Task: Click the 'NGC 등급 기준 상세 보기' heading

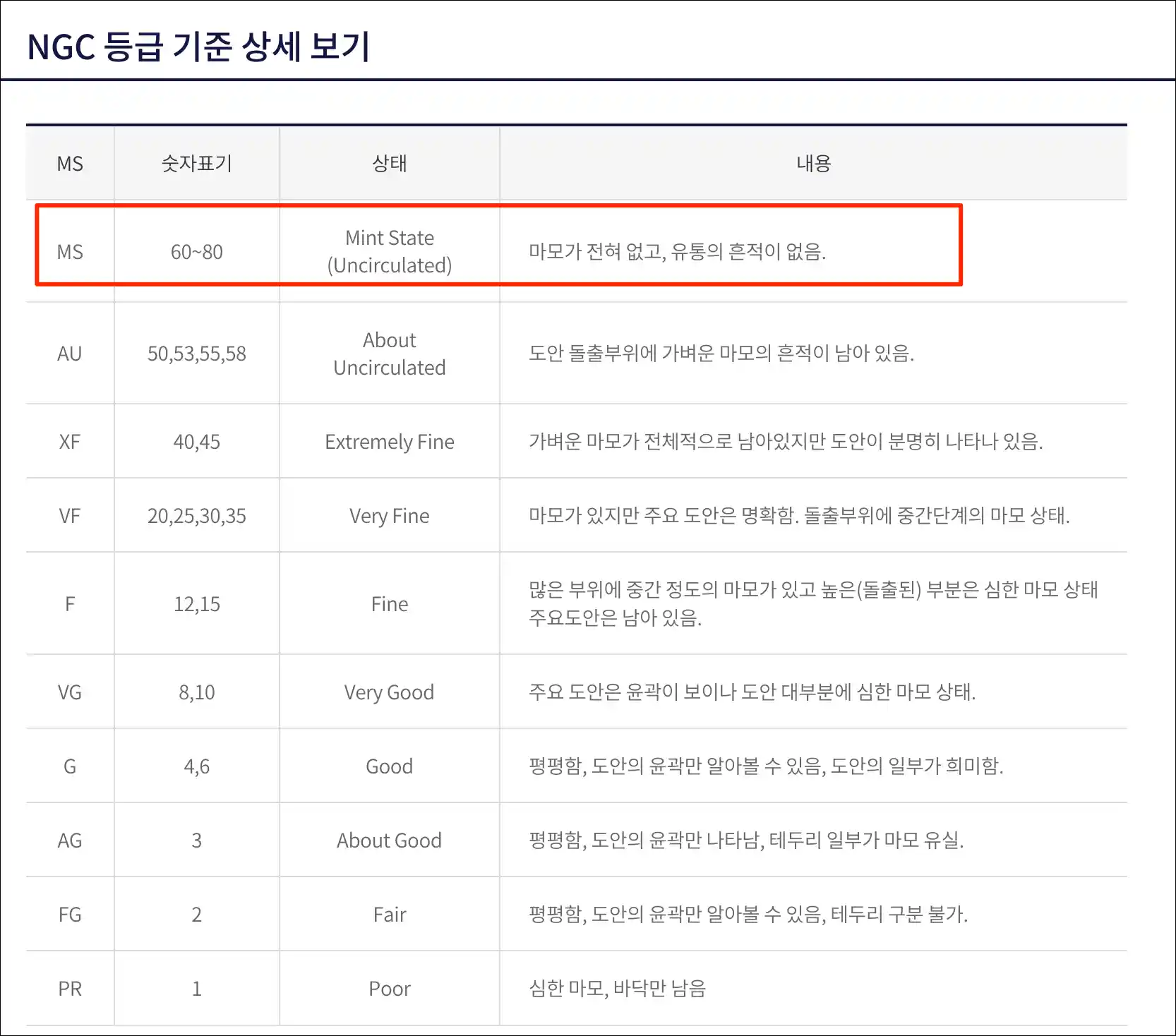Action: [198, 47]
